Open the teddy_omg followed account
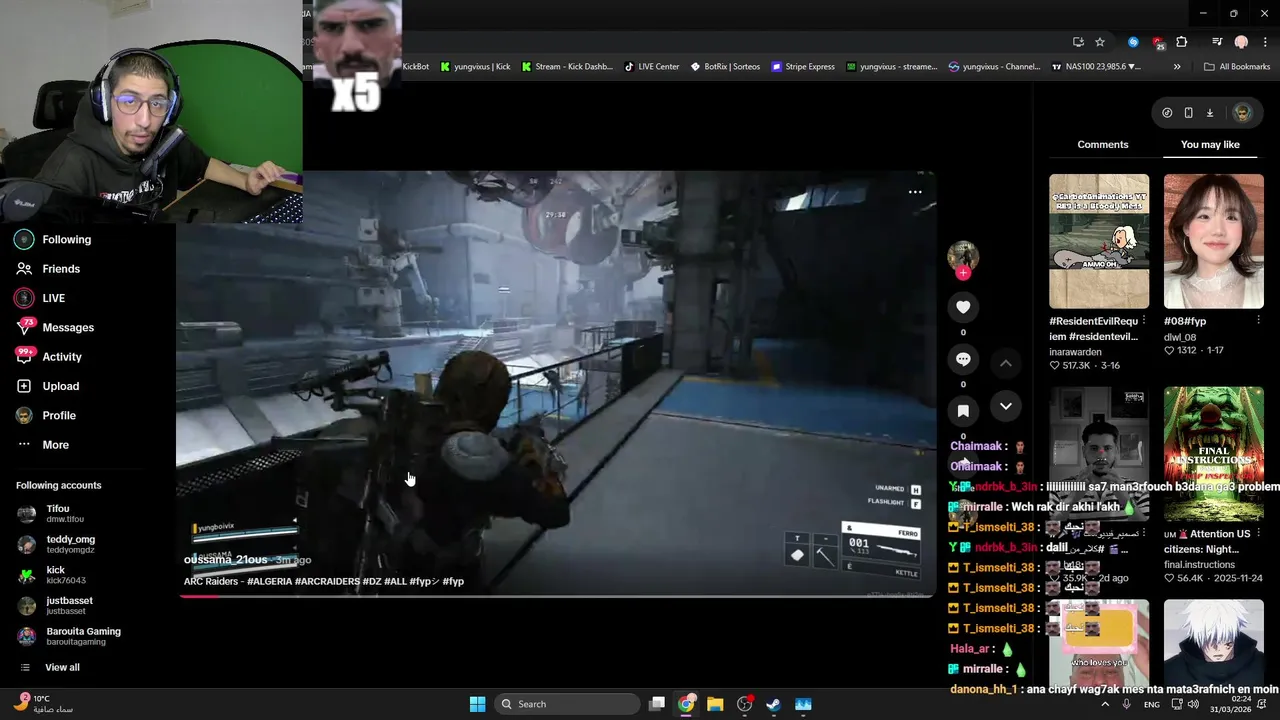Screen dimensions: 1280x720 (56, 545)
